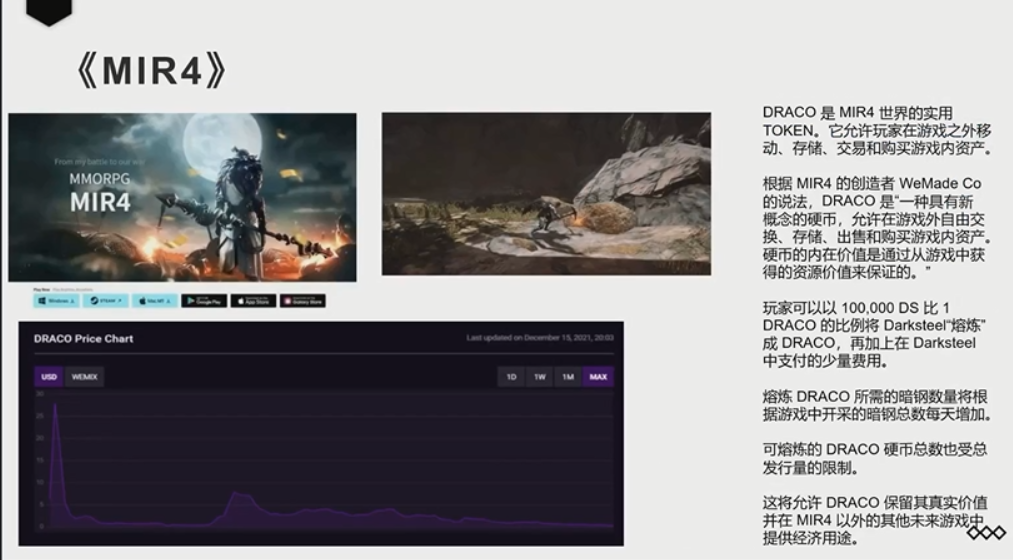This screenshot has height=560, width=1013.
Task: Click the 'Last updated on December 15, 2021' text
Action: (x=540, y=338)
